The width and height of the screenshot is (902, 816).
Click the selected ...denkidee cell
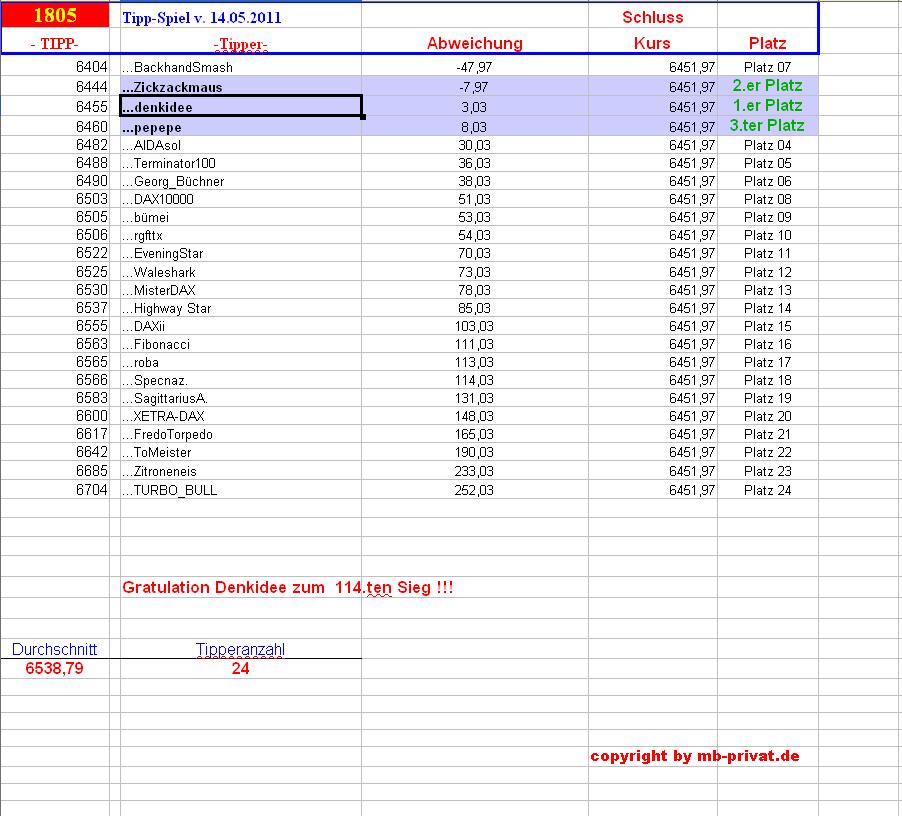point(241,107)
